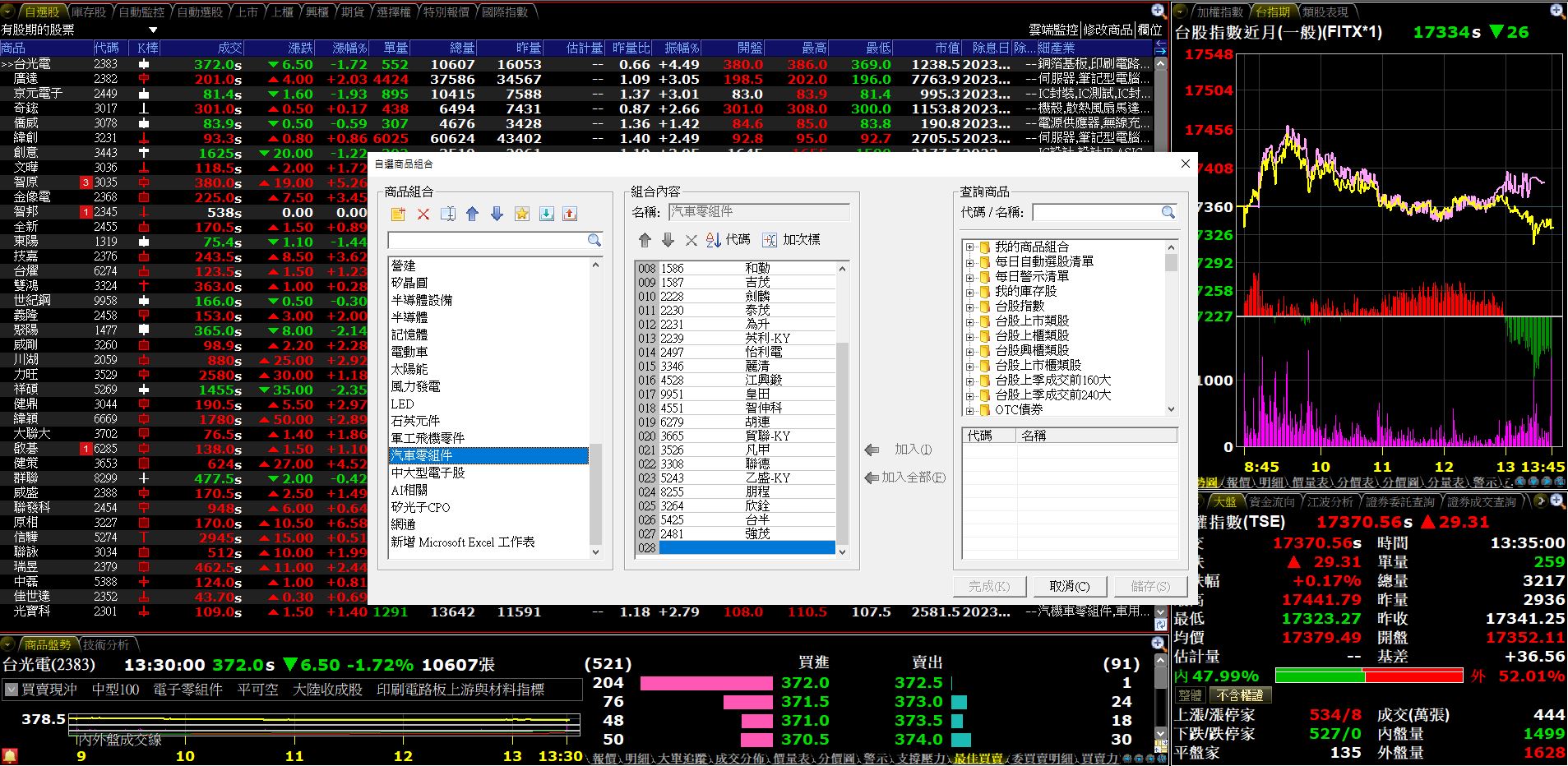Create a new product group with the new-note icon
Screen dimensions: 1568x766
click(398, 214)
